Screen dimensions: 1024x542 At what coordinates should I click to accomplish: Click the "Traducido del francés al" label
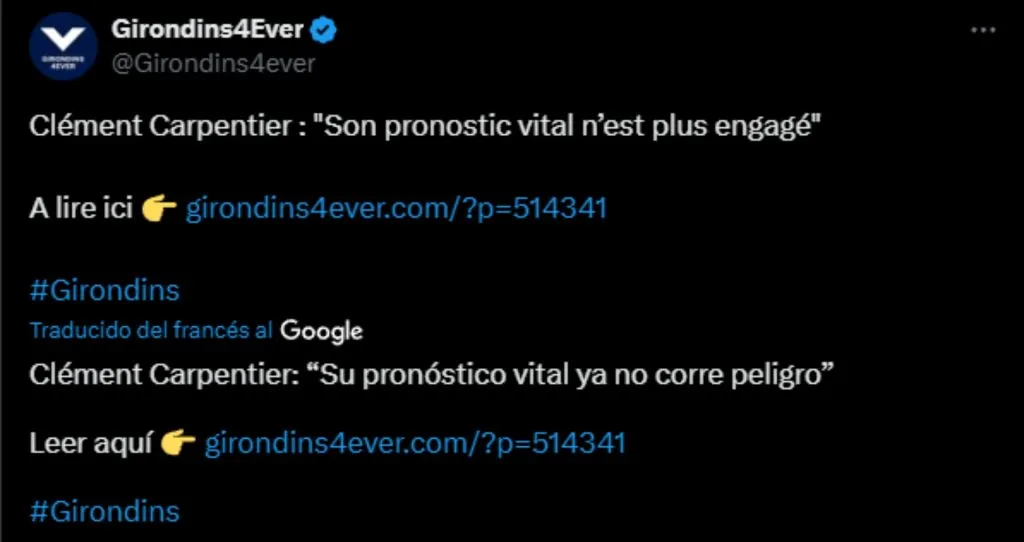coord(151,330)
